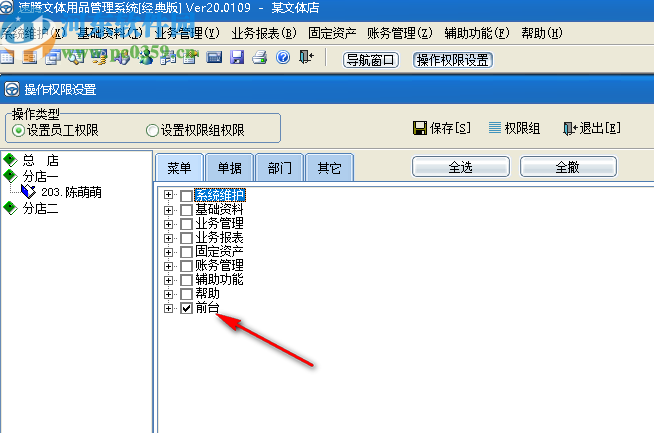Screen dimensions: 654x433
Task: Expand the 账务管理 tree node
Action: [x=168, y=266]
